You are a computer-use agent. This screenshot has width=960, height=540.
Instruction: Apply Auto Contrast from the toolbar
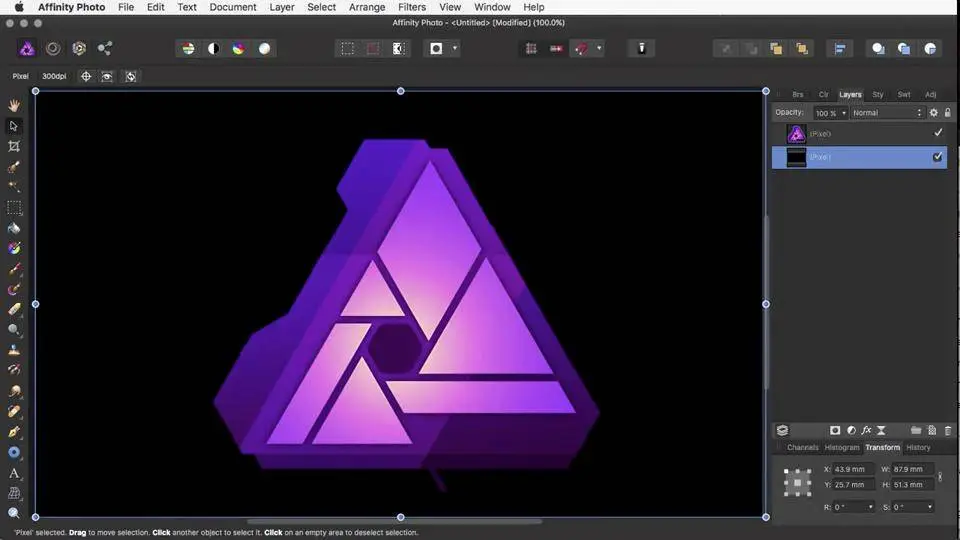click(x=214, y=48)
